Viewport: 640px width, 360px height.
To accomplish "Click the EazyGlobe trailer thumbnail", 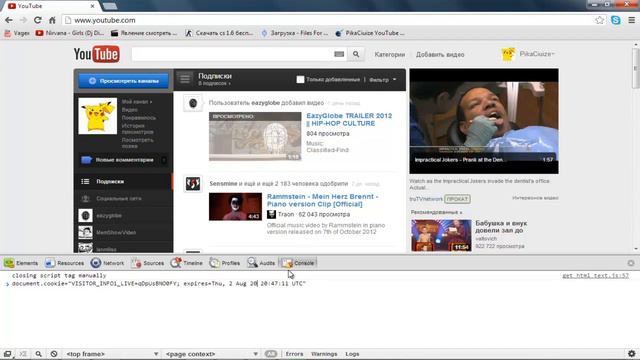I will pos(255,136).
